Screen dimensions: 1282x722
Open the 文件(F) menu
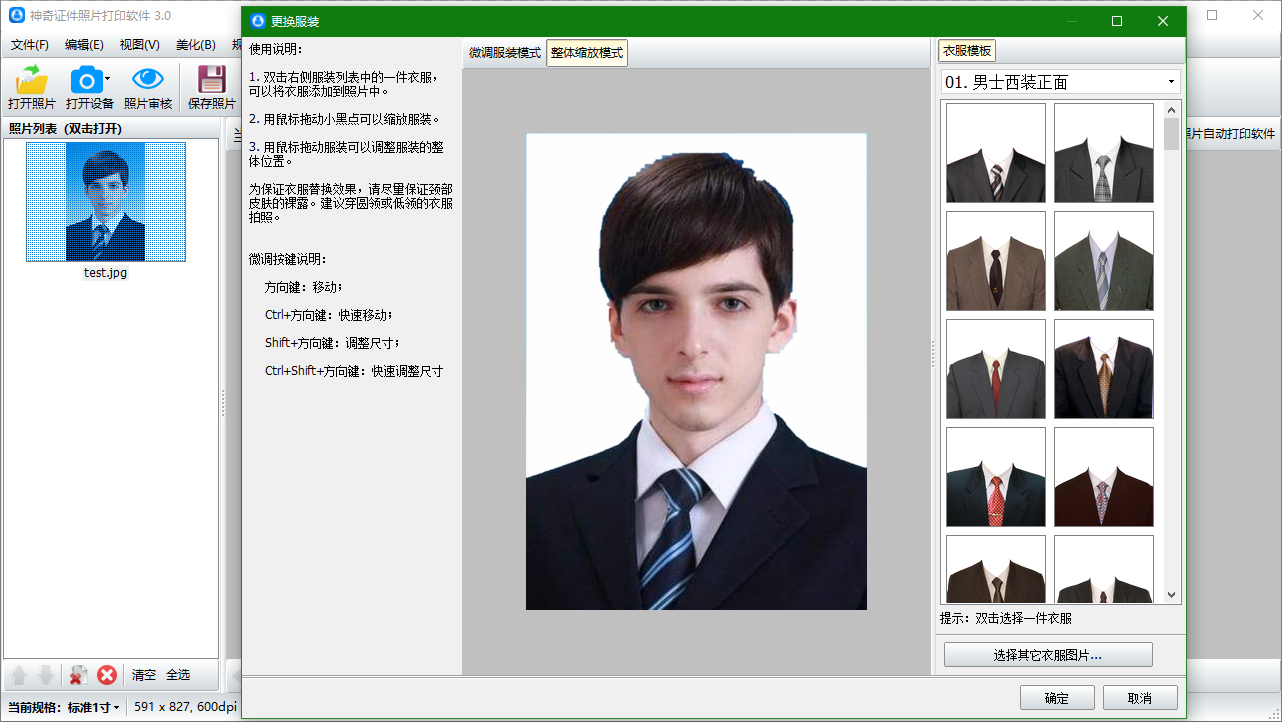point(30,45)
